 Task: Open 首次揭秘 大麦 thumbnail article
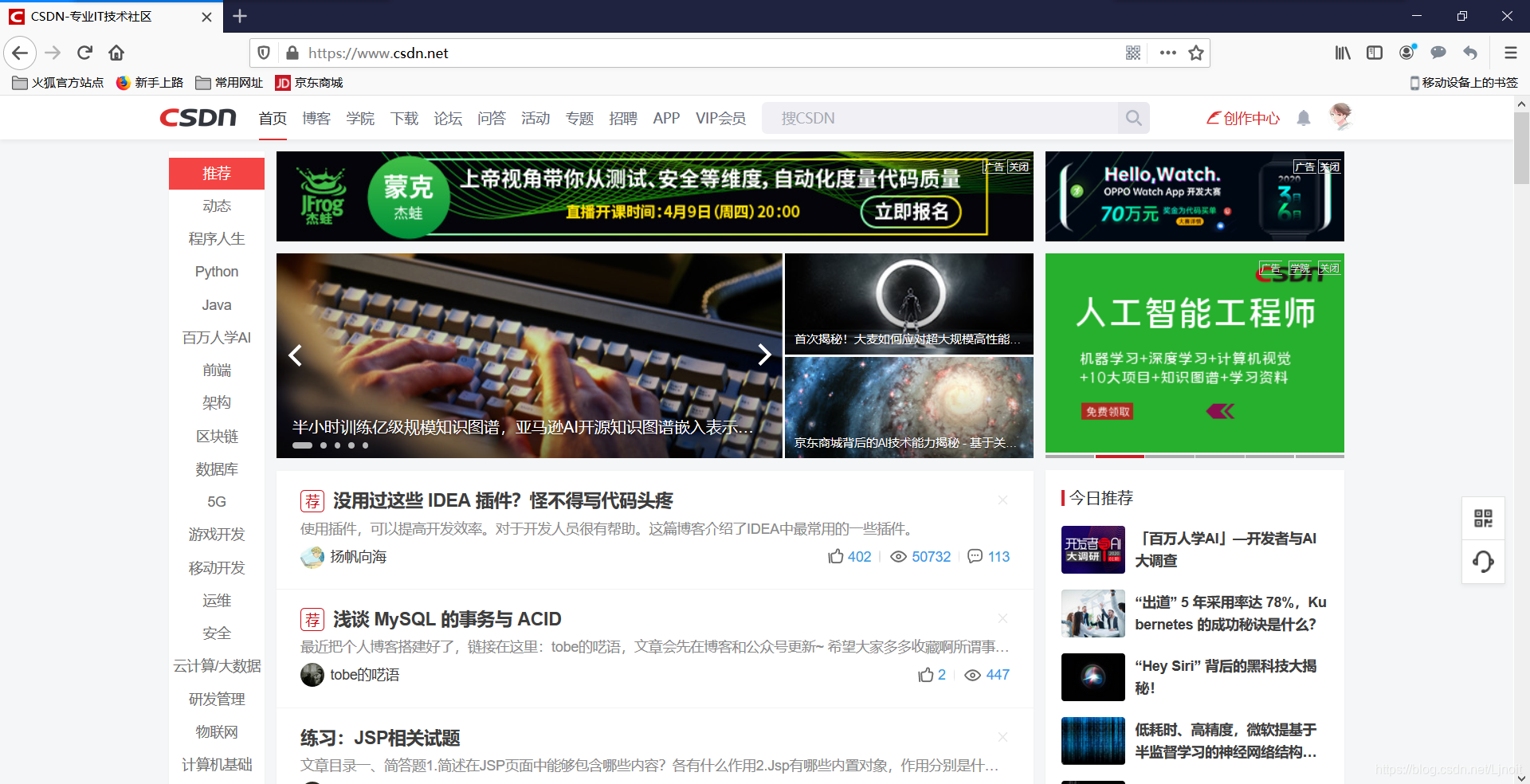(909, 304)
